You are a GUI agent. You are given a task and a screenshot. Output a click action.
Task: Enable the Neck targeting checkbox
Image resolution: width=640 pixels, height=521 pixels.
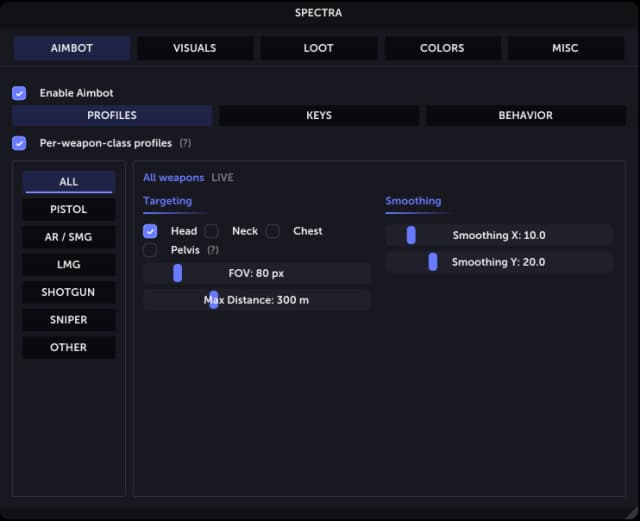click(x=211, y=231)
